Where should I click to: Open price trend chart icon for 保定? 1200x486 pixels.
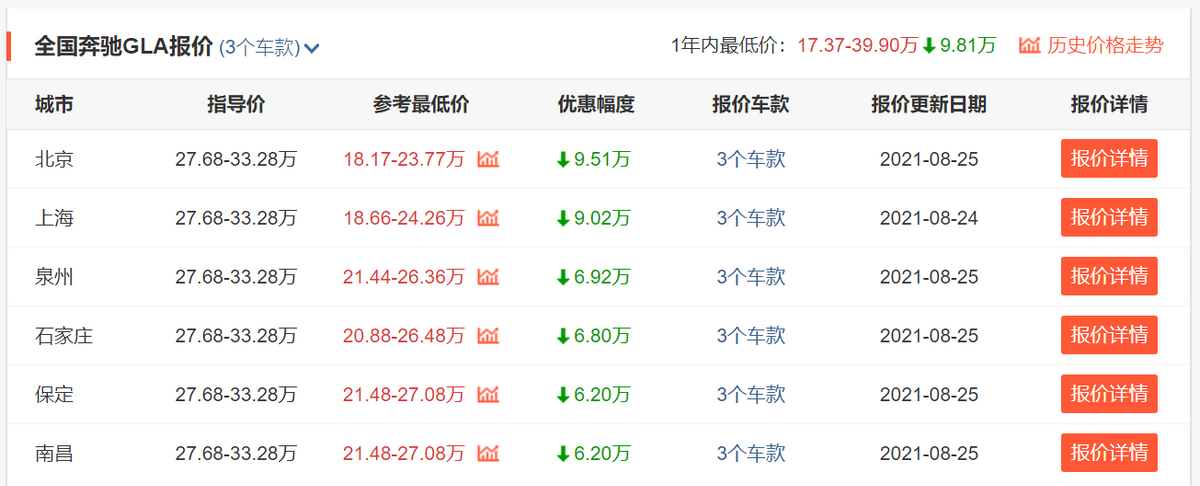(488, 395)
